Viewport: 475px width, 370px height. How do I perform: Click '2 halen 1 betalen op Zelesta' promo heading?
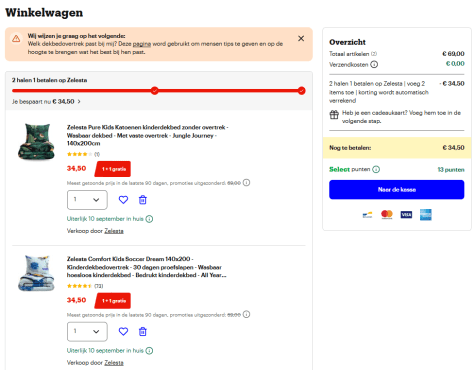(x=49, y=80)
